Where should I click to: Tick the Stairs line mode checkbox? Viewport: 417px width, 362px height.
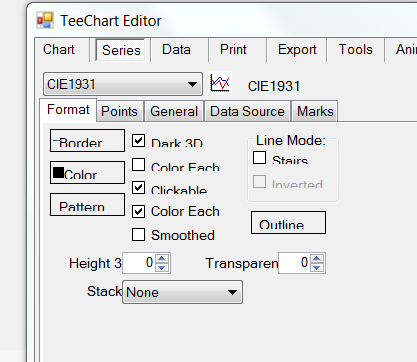click(x=259, y=158)
